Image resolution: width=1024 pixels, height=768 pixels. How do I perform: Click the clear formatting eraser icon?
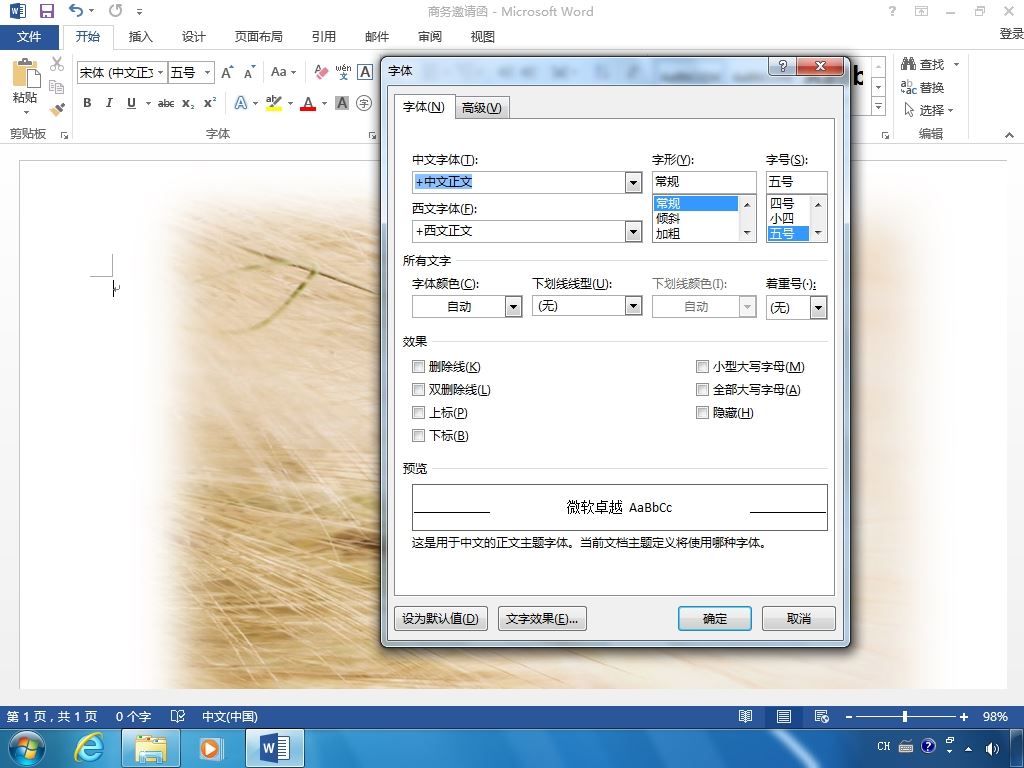[321, 72]
